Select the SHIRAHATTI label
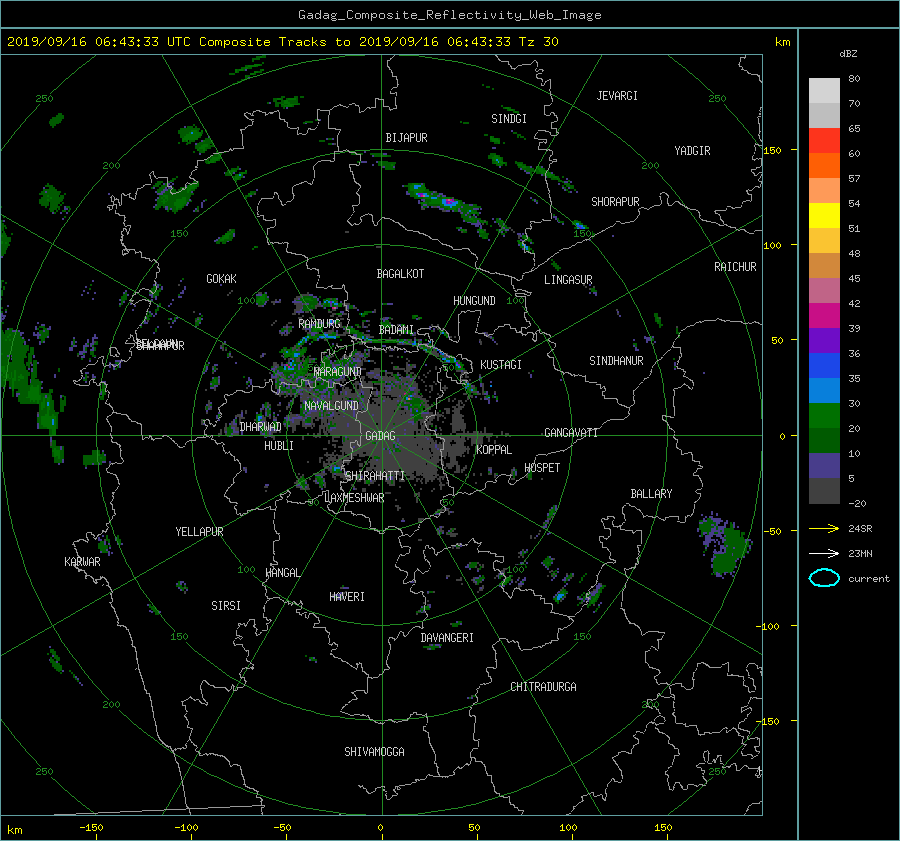Screen dimensions: 900x841 [375, 476]
